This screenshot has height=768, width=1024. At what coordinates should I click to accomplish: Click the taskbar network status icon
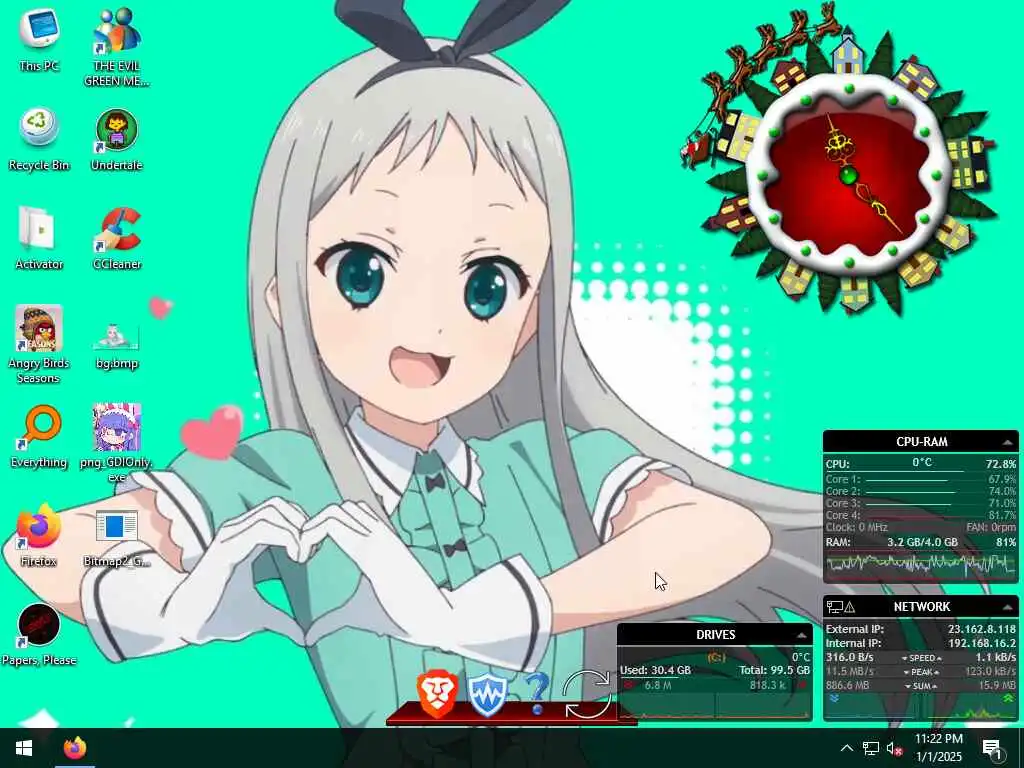point(871,748)
